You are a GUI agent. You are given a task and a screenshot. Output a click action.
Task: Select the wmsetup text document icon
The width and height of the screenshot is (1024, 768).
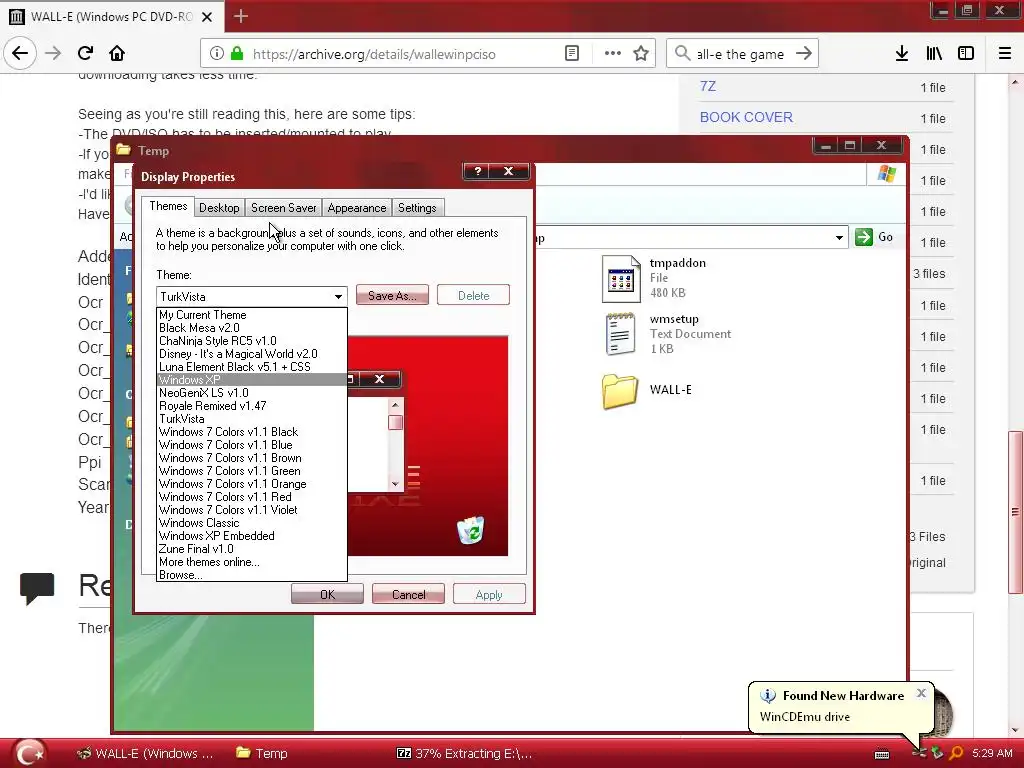point(620,334)
